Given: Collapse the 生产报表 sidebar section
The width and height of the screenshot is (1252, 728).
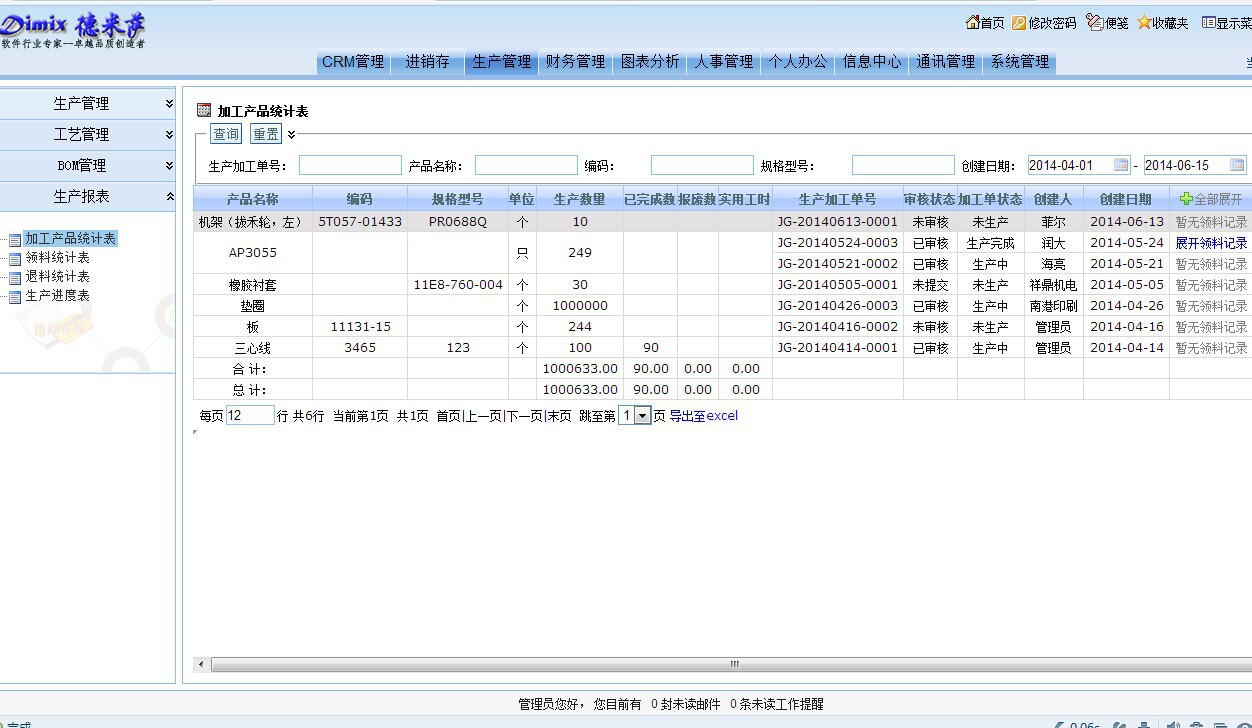Looking at the screenshot, I should coord(168,197).
